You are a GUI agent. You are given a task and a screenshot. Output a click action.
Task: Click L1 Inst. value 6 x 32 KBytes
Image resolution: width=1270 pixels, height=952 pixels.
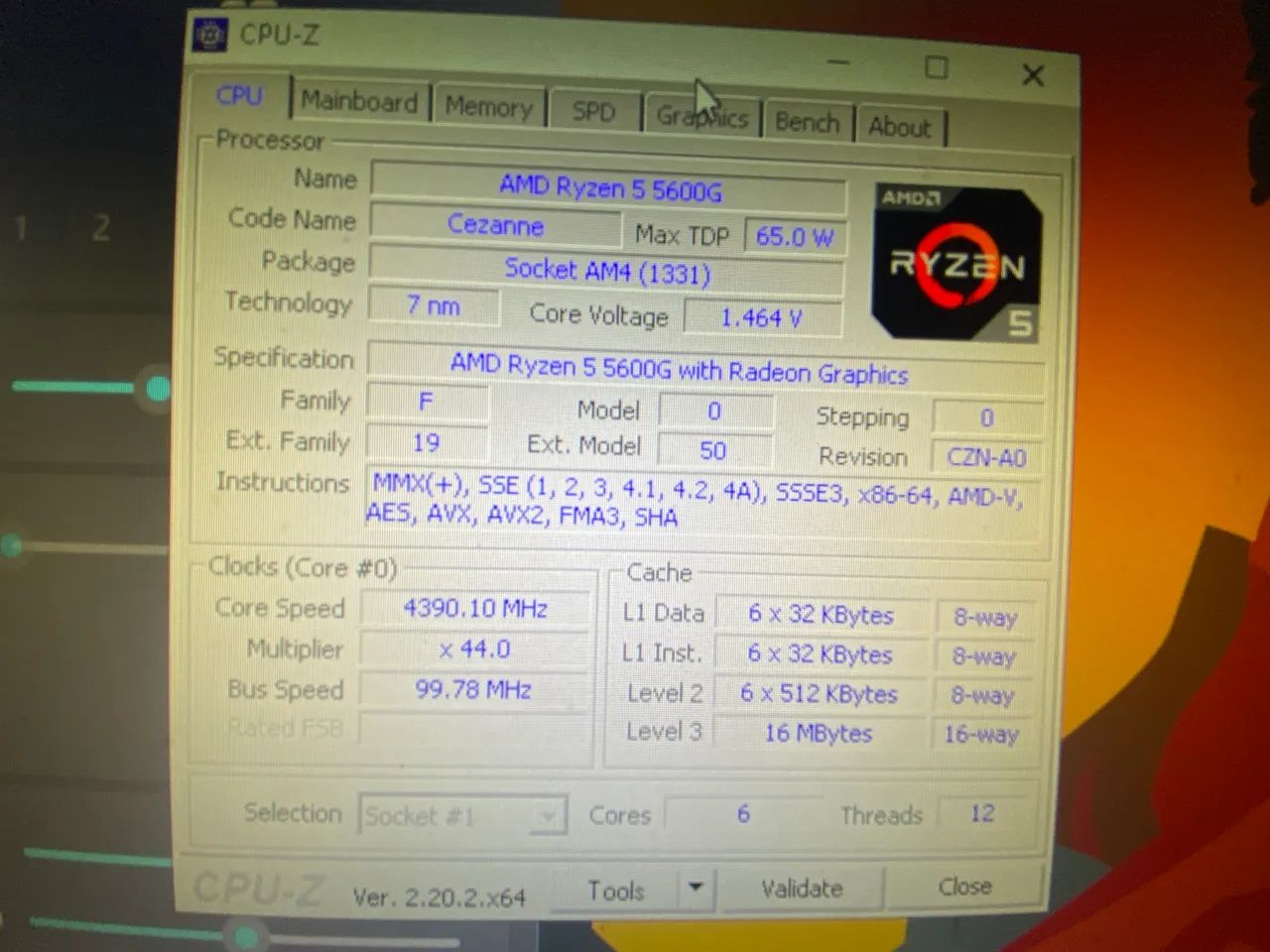pos(822,654)
